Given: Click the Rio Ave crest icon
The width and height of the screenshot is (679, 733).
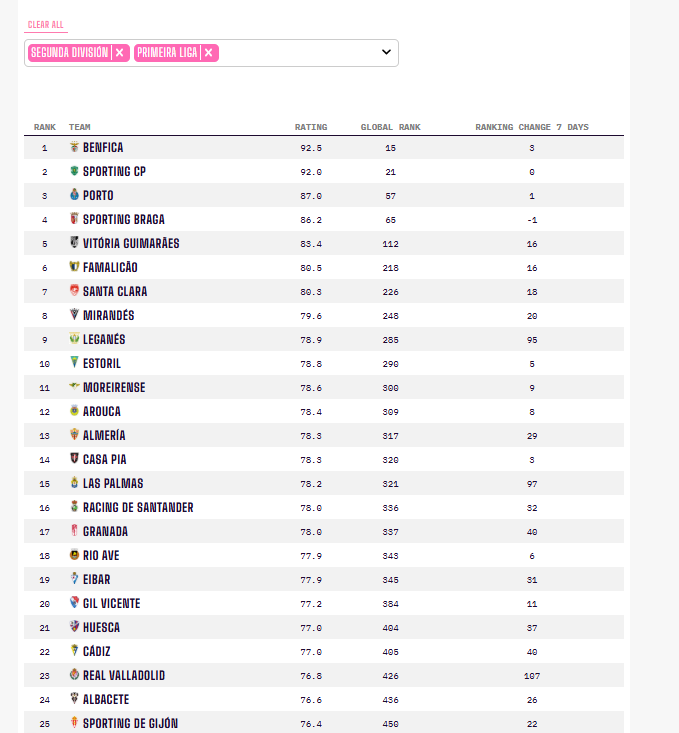Looking at the screenshot, I should pyautogui.click(x=74, y=554).
